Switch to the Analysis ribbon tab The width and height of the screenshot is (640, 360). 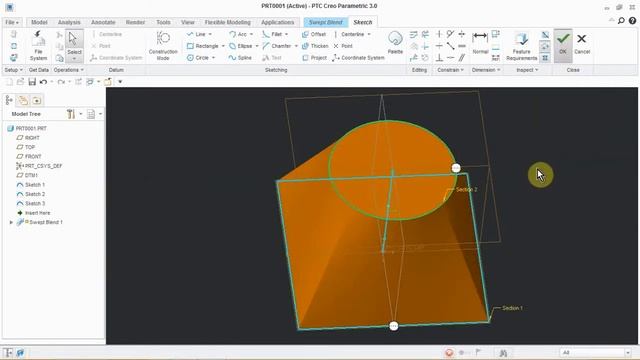[x=69, y=22]
